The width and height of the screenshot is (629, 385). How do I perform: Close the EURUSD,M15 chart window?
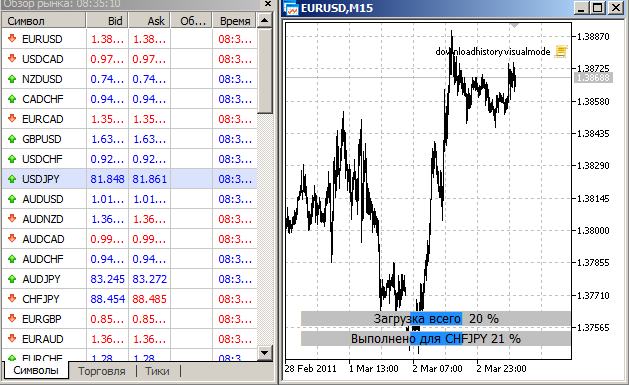click(616, 8)
